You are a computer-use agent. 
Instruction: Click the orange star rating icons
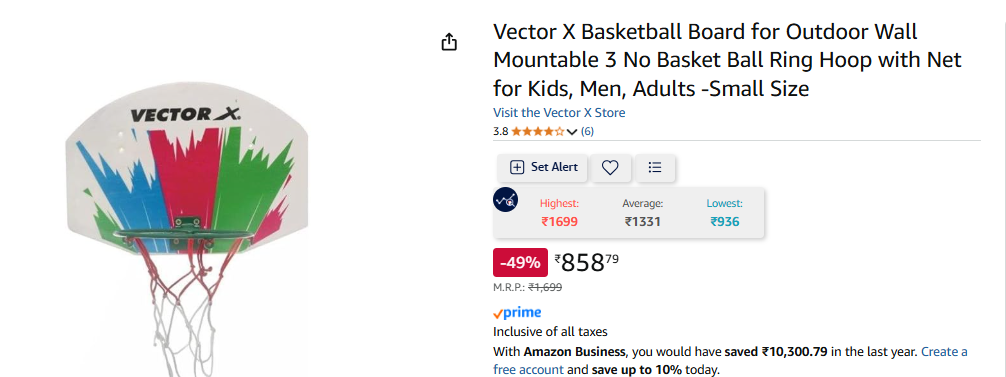[538, 131]
